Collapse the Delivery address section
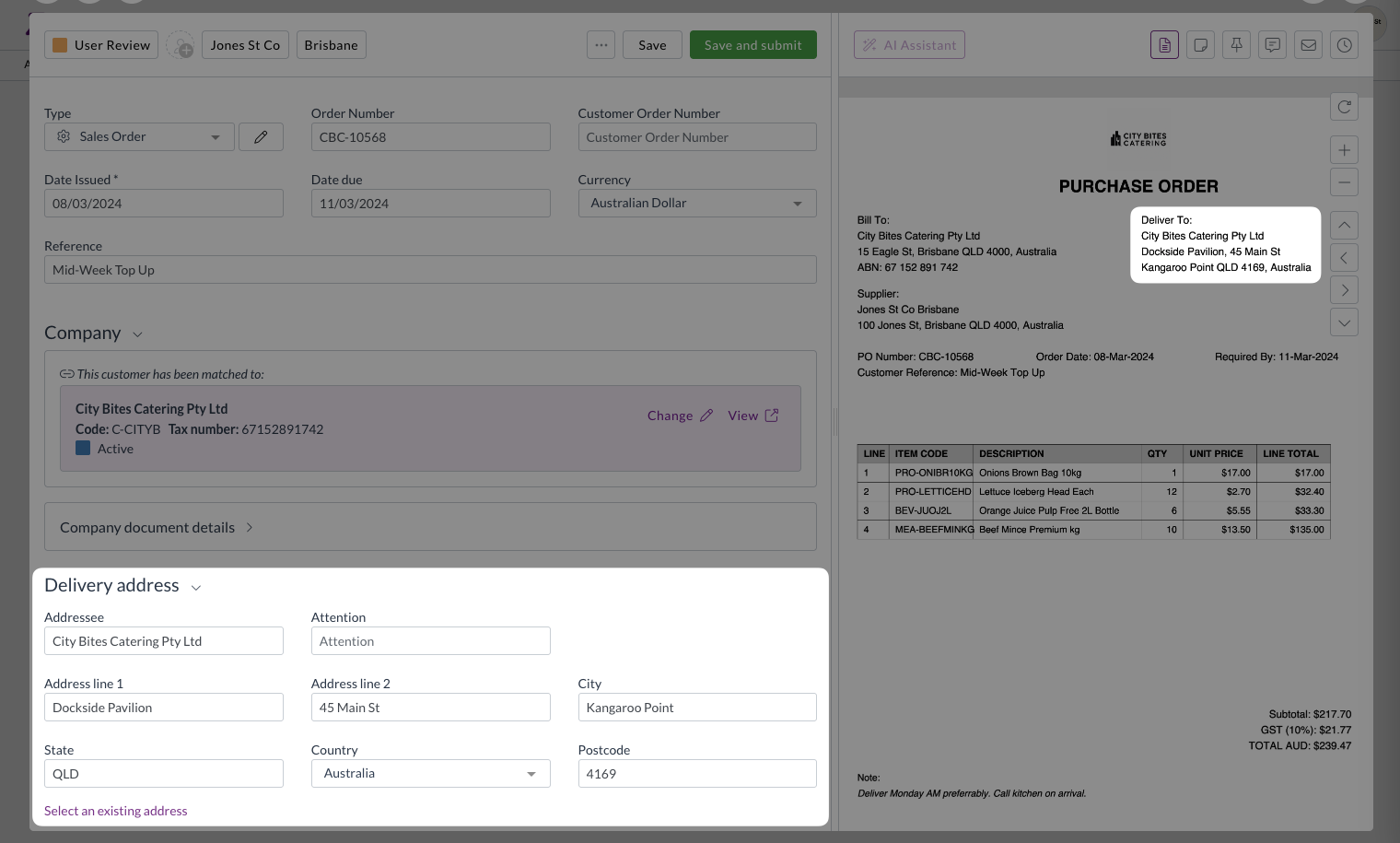Screen dimensions: 1400x843 pos(195,587)
